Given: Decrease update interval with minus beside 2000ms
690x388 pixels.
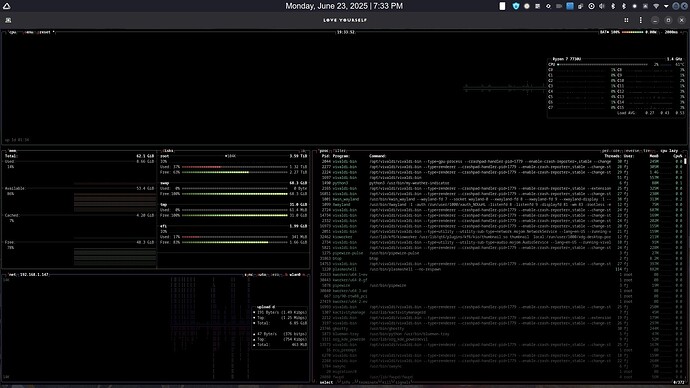Looking at the screenshot, I should [x=661, y=32].
